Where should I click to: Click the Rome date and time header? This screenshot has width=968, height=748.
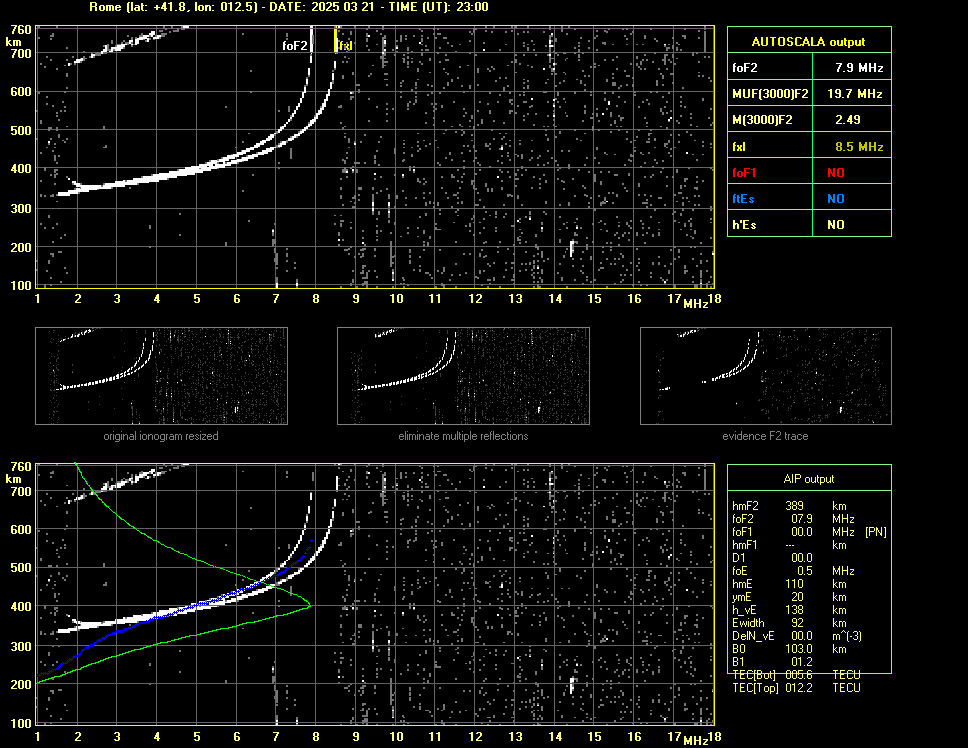[289, 7]
